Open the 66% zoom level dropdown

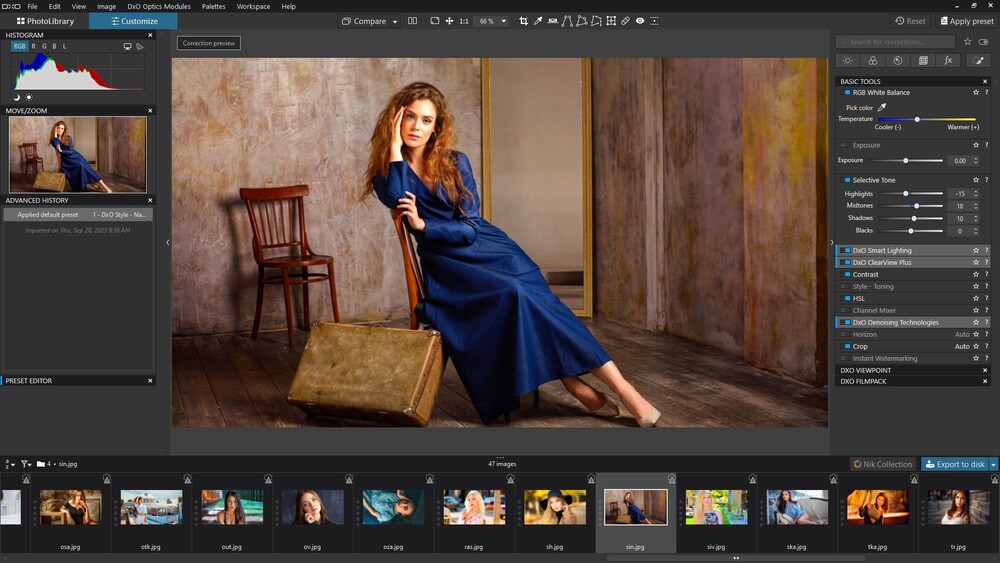click(x=504, y=21)
